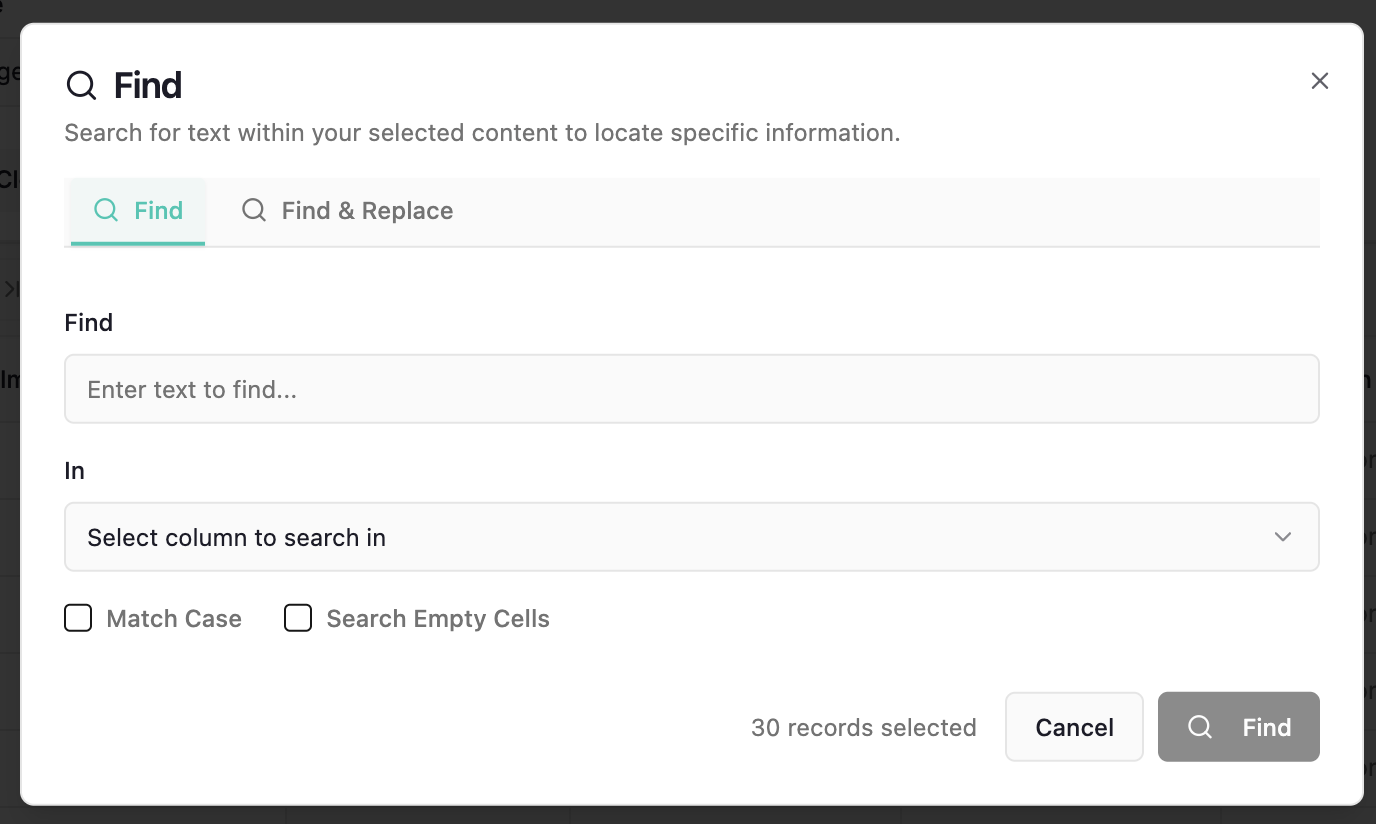The width and height of the screenshot is (1376, 824).
Task: Focus the 'Enter text to find...' input field
Action: click(692, 389)
